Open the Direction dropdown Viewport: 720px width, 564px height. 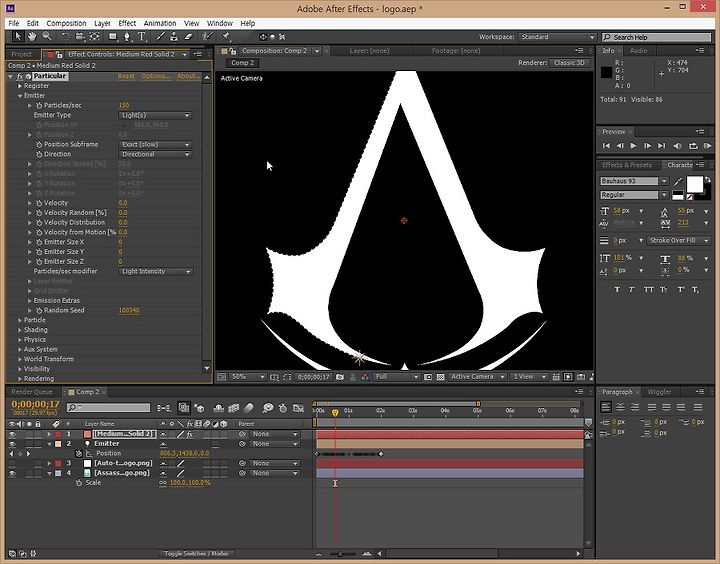point(155,154)
